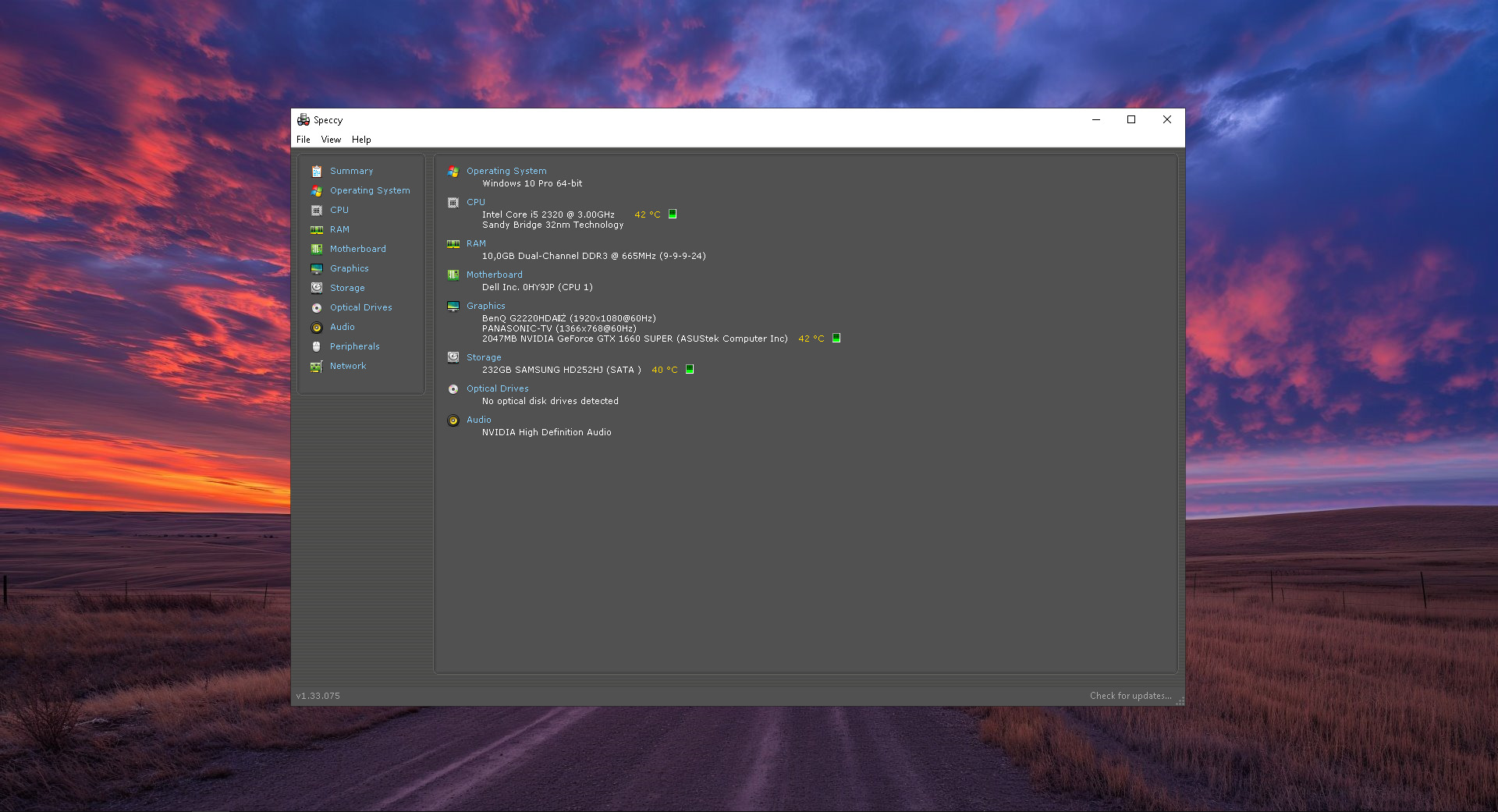Click the Intel Core i5 2320 text
The height and width of the screenshot is (812, 1498).
[548, 215]
